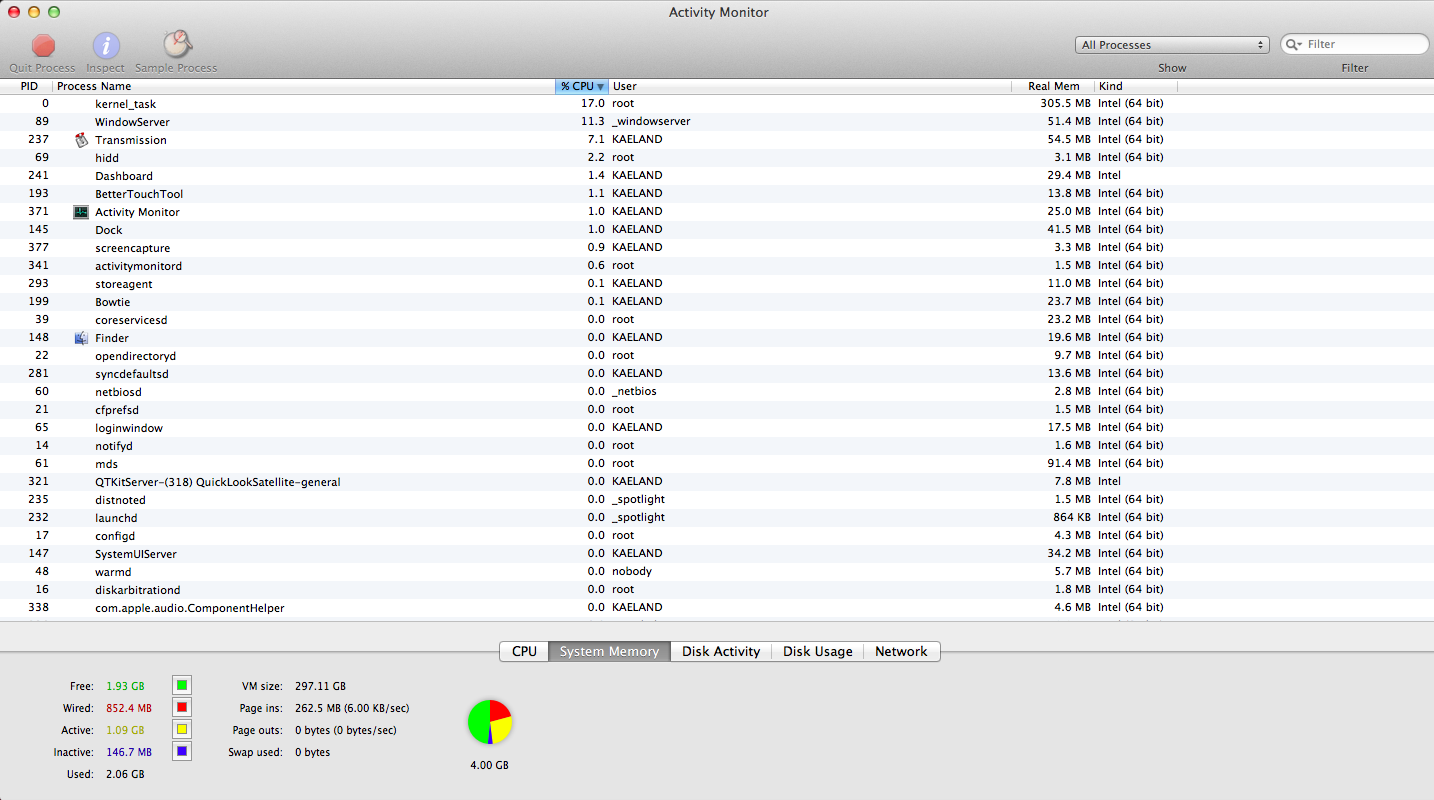Switch to the Disk Usage tab

pyautogui.click(x=818, y=651)
